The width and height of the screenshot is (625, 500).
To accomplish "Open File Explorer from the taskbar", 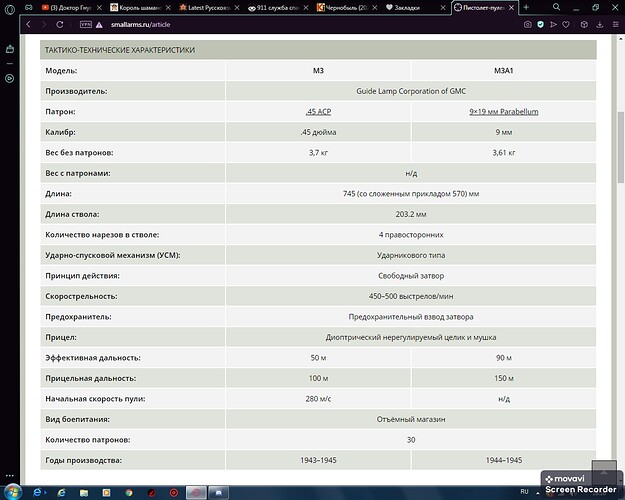I will coord(84,493).
